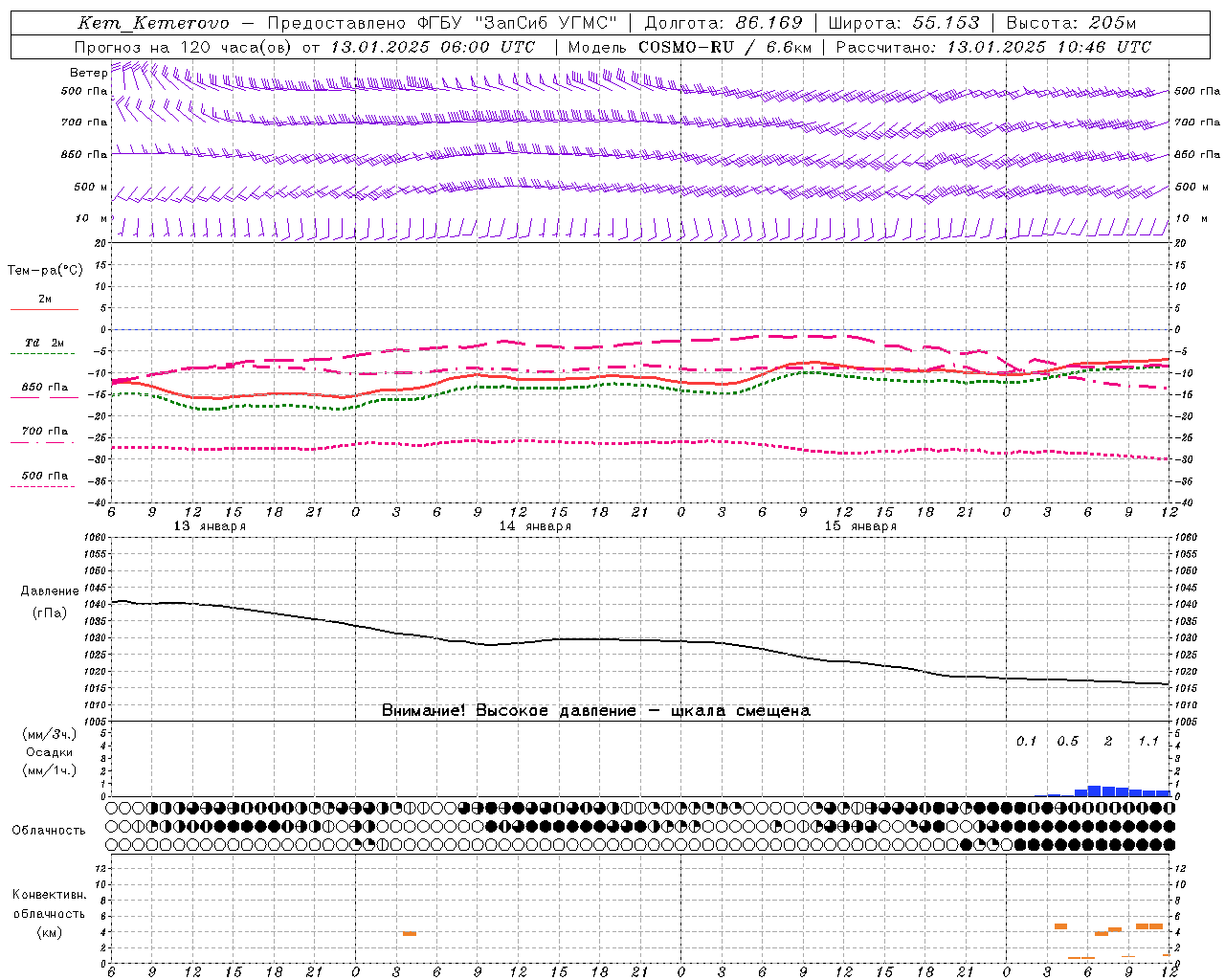Click the precipitation total value 0.5
Screen dimensions: 1225x980
click(x=1067, y=741)
